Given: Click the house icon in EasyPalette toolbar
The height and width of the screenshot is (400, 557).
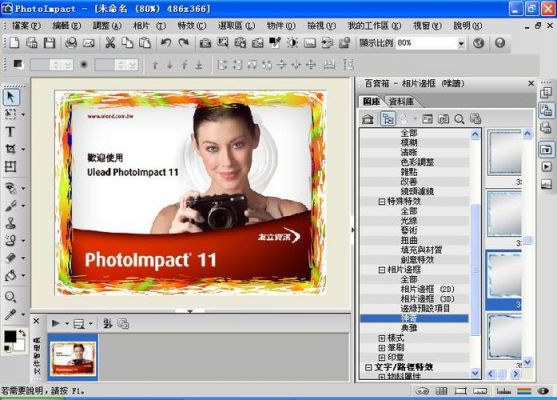Looking at the screenshot, I should click(368, 119).
